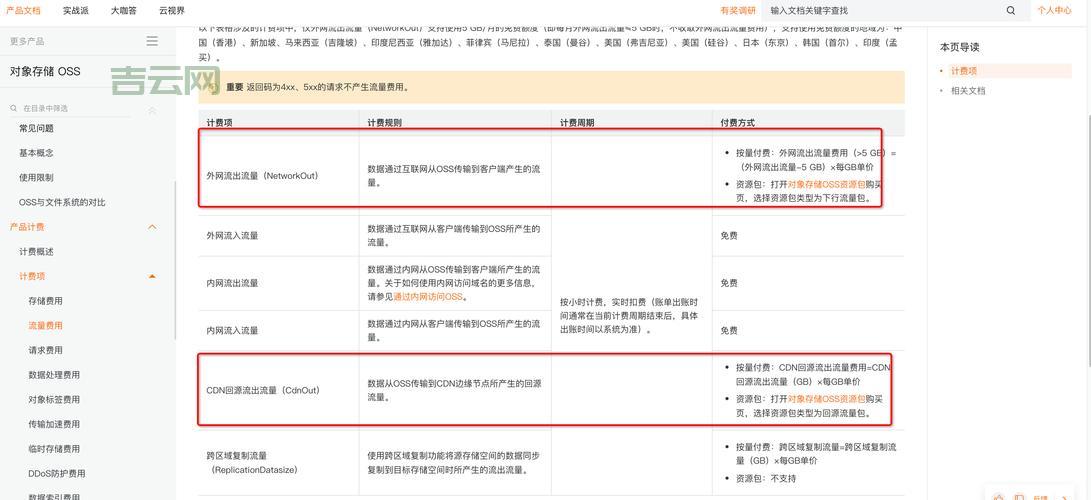Open 存储费用 in the sidebar tree
1091x500 pixels.
tap(45, 301)
